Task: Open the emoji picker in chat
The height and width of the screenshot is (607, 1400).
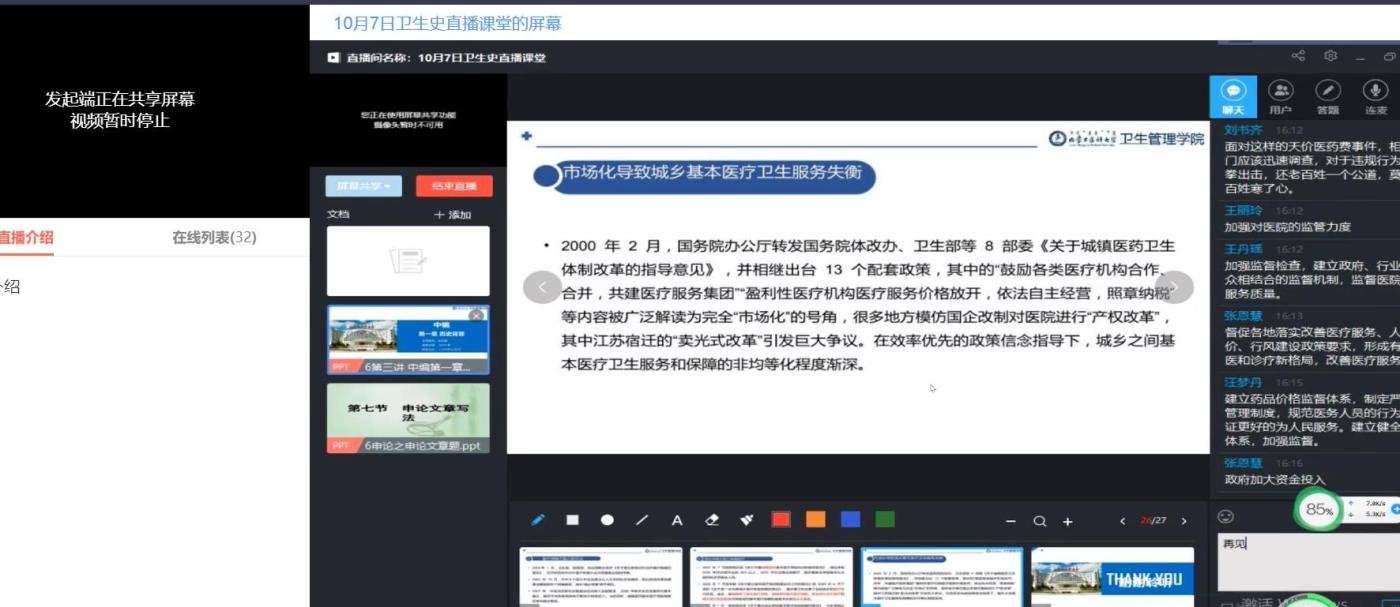Action: [x=1226, y=516]
